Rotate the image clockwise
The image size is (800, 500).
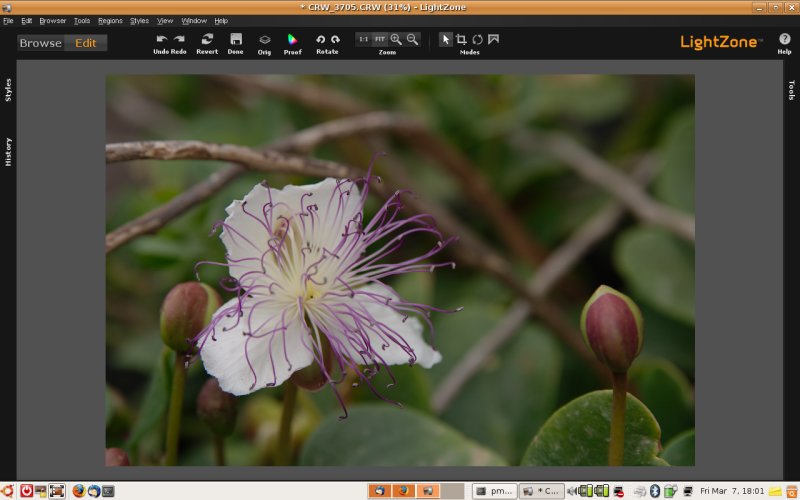tap(335, 39)
